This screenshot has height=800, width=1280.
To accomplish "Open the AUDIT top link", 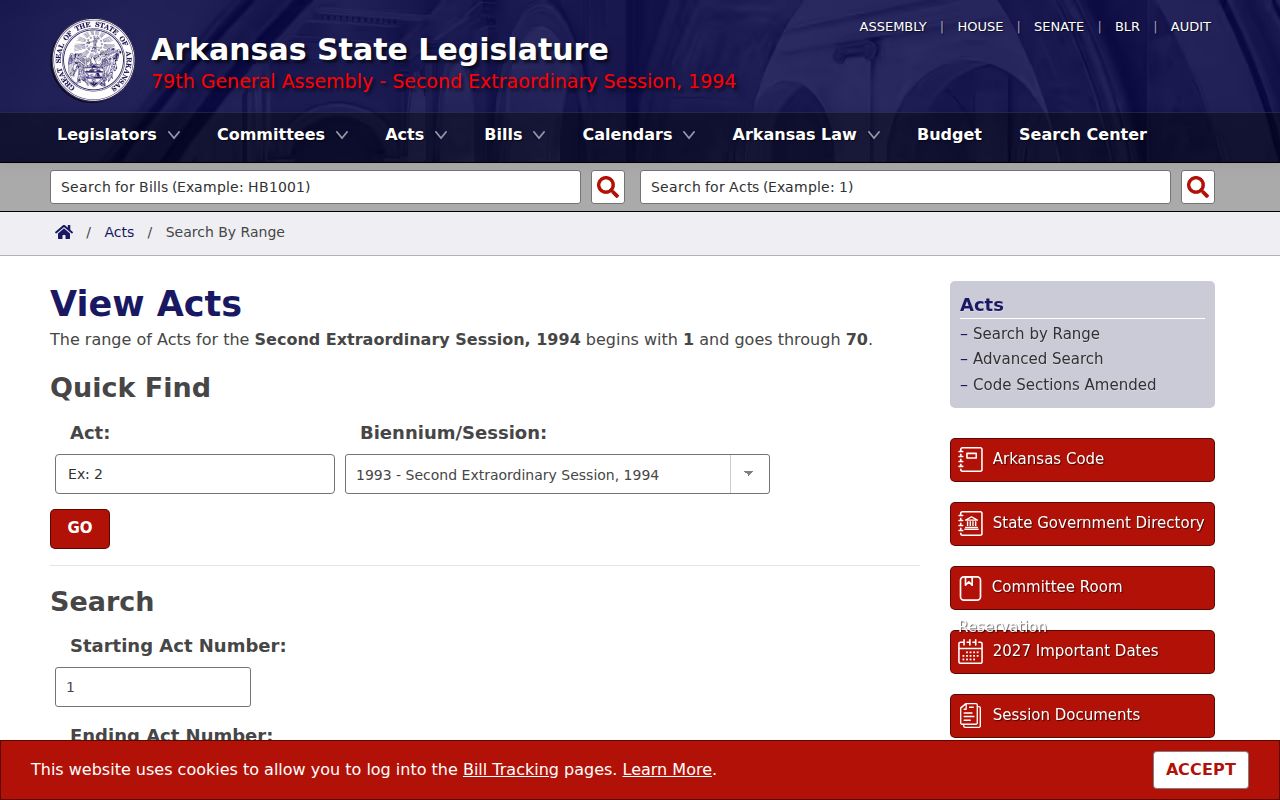I will pos(1191,27).
